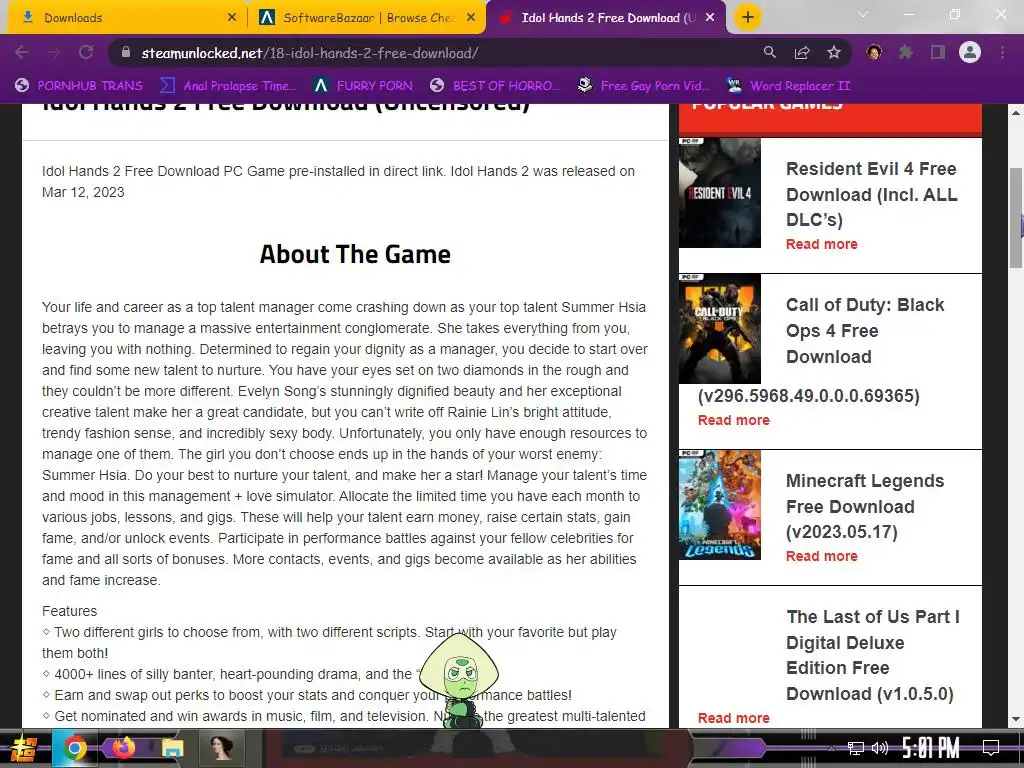Click the scrollbar down arrow
The width and height of the screenshot is (1024, 768).
coord(1016,720)
